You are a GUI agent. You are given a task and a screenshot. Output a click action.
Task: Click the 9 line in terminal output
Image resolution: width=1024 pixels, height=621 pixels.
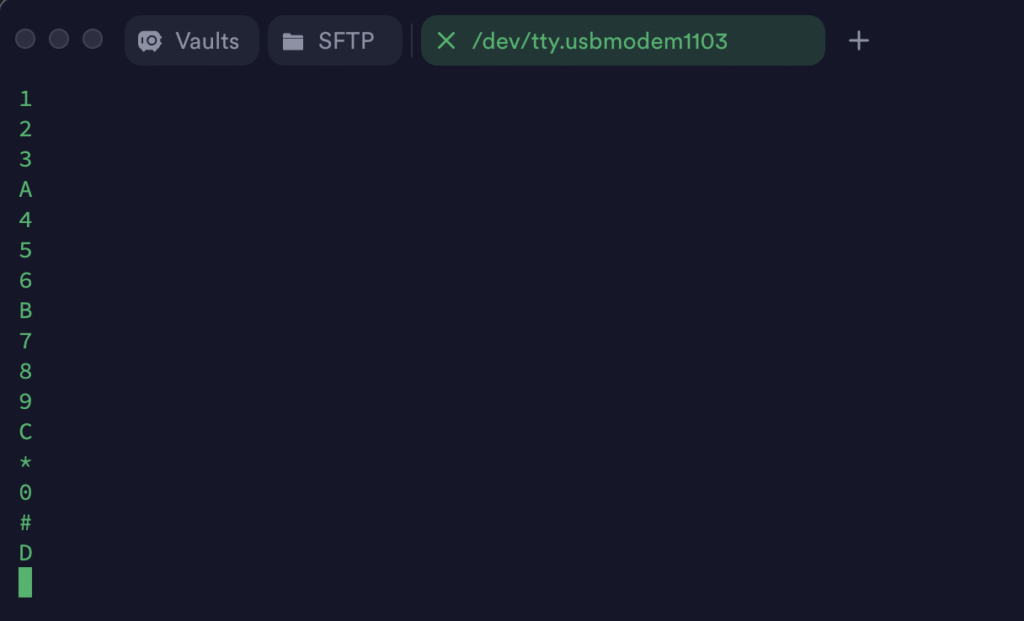point(25,401)
